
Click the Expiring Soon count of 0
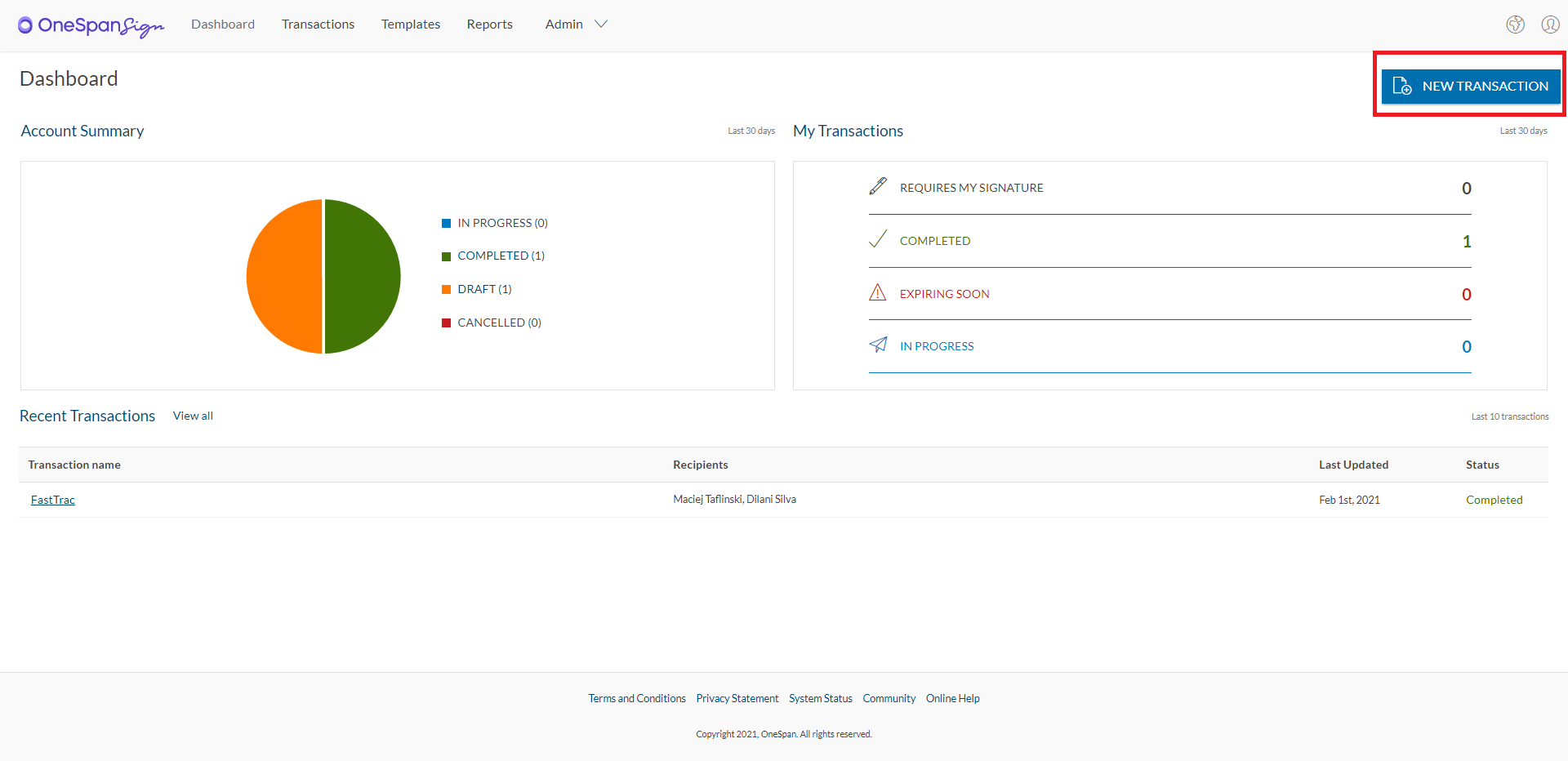[1467, 295]
